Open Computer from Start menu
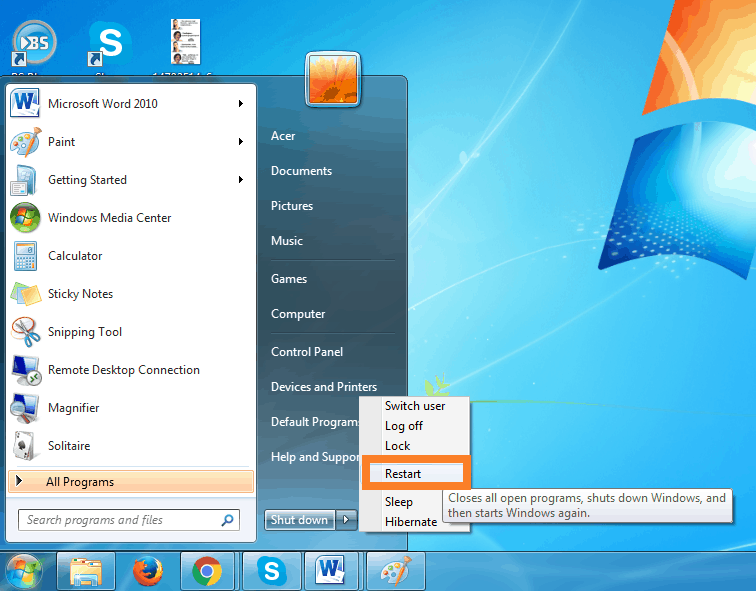756x591 pixels. [298, 314]
